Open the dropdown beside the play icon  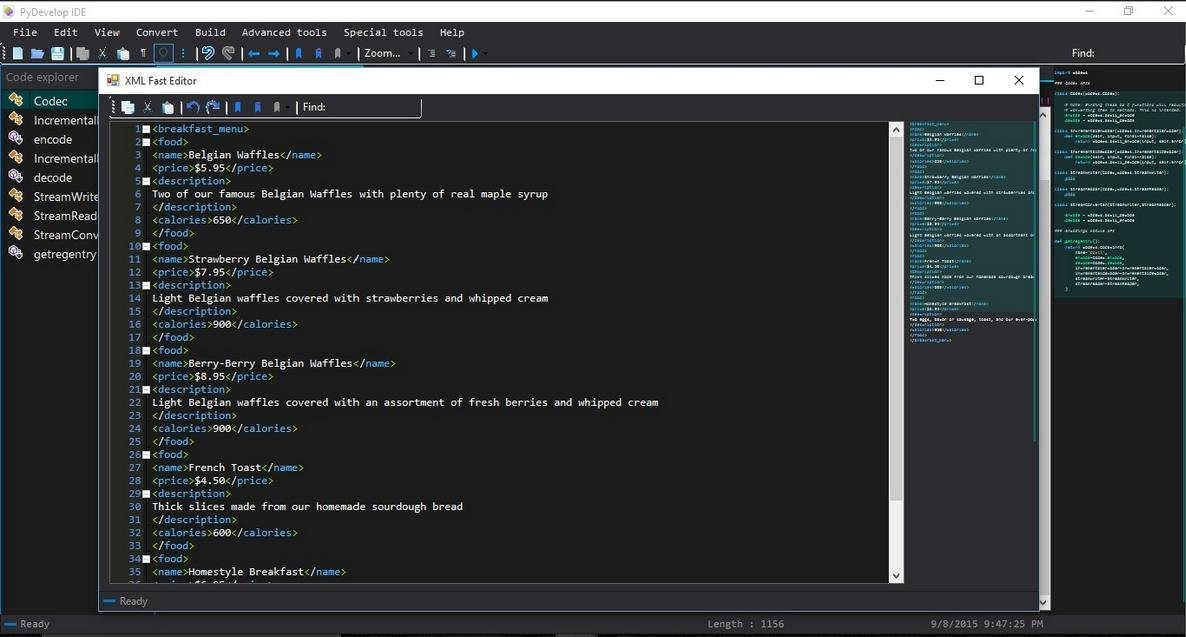coord(486,54)
